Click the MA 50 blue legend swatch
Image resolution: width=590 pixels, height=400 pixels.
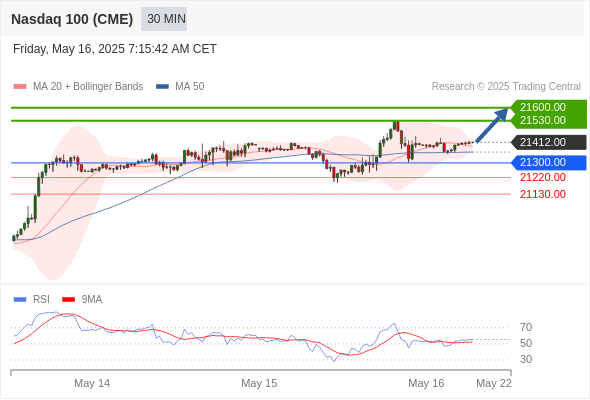pyautogui.click(x=162, y=87)
